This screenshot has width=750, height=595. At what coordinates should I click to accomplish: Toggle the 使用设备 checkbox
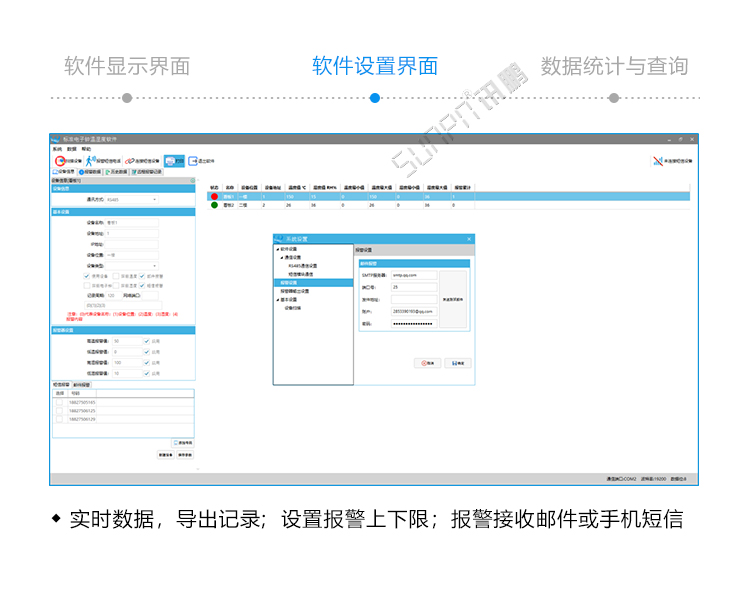87,276
